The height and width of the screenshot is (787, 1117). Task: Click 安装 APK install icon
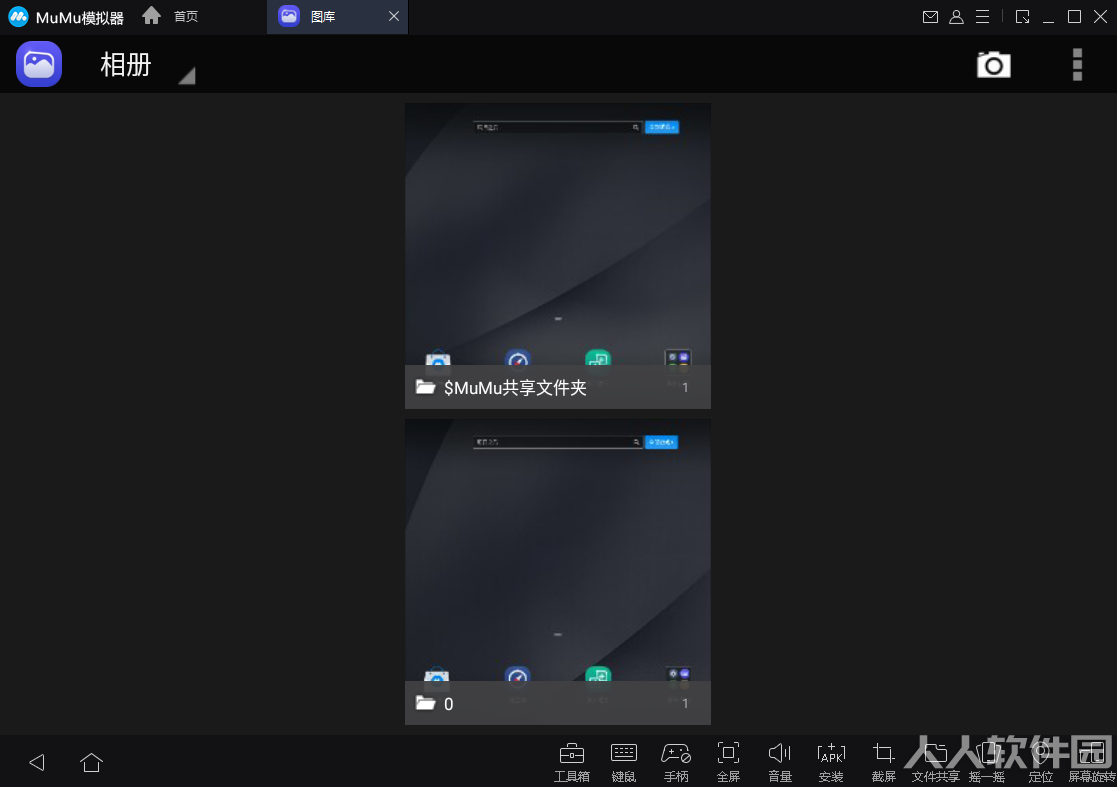point(831,762)
